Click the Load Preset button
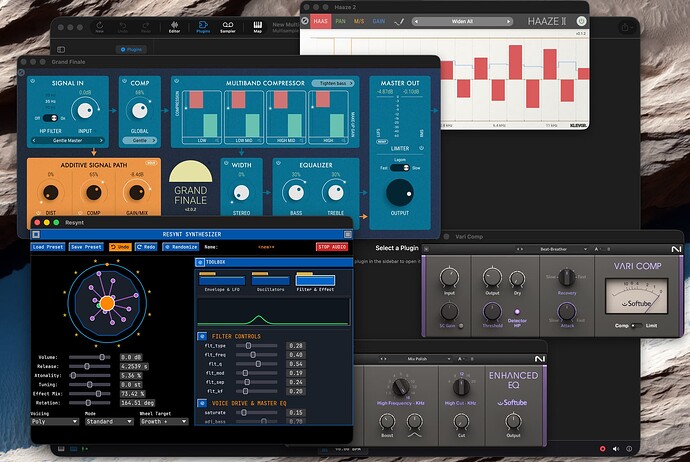The height and width of the screenshot is (462, 690). pyautogui.click(x=48, y=247)
